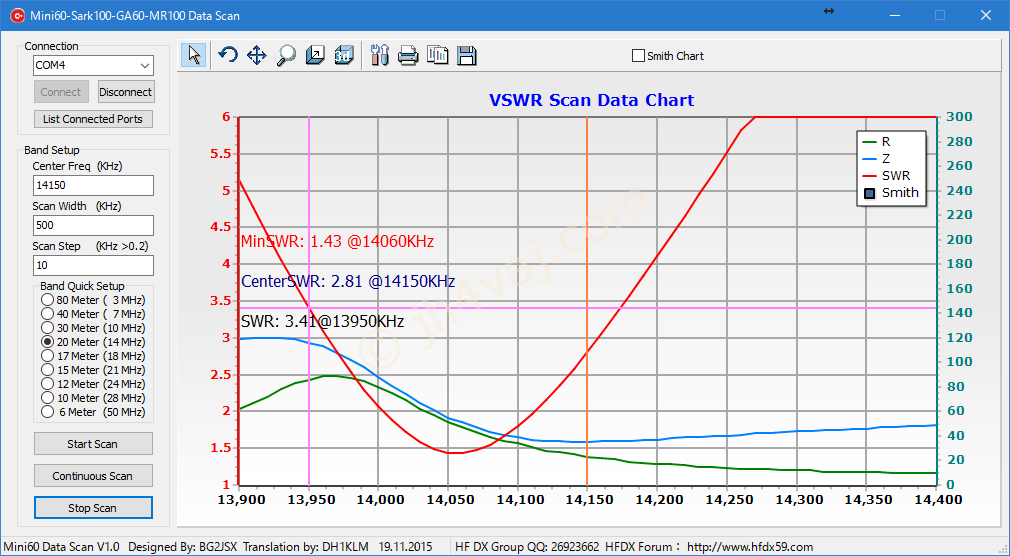Click the 300 label on right axis
The image size is (1010, 556).
(x=959, y=117)
